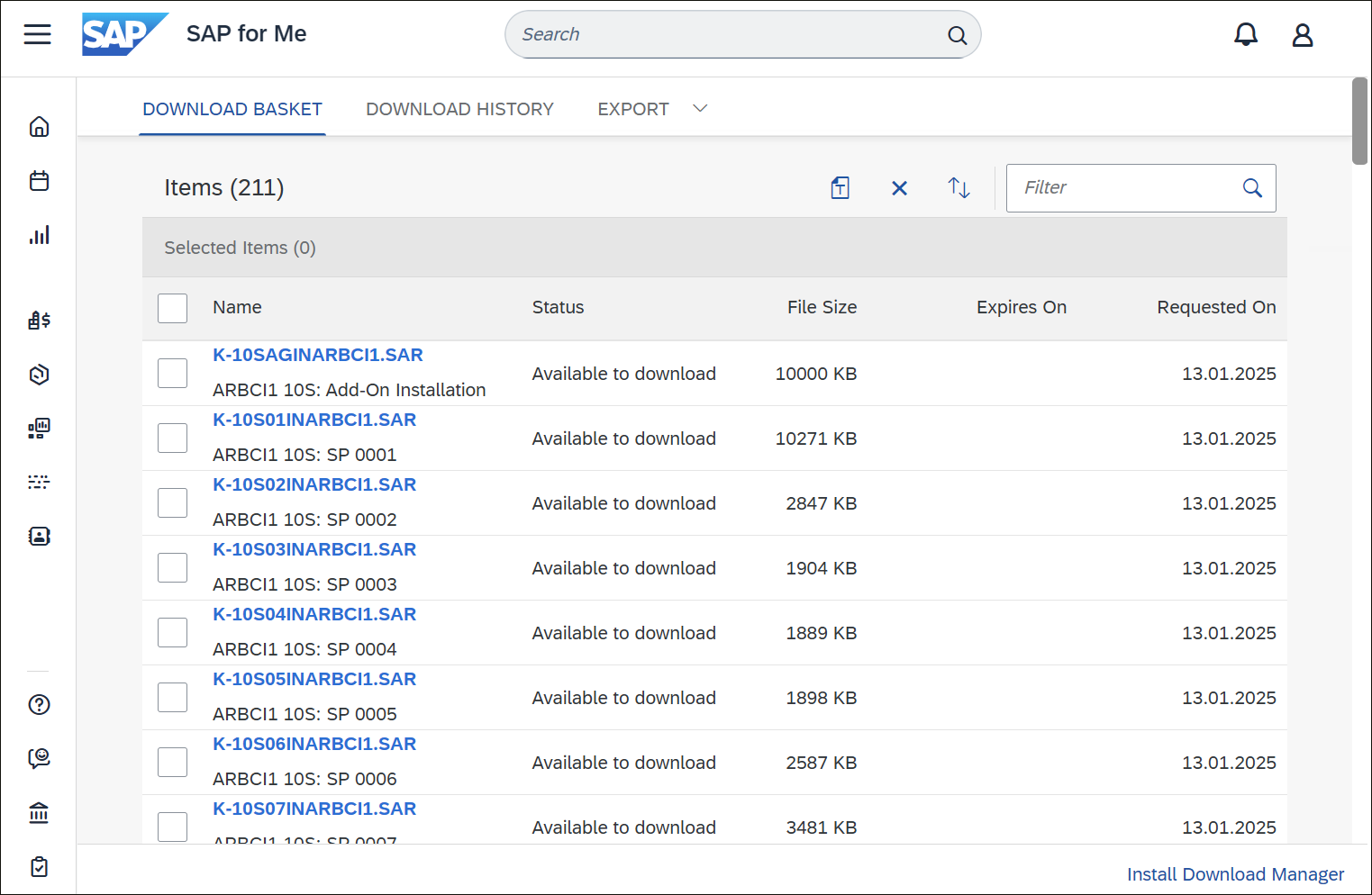Click the filter magnifier icon
1372x895 pixels.
[x=1252, y=187]
